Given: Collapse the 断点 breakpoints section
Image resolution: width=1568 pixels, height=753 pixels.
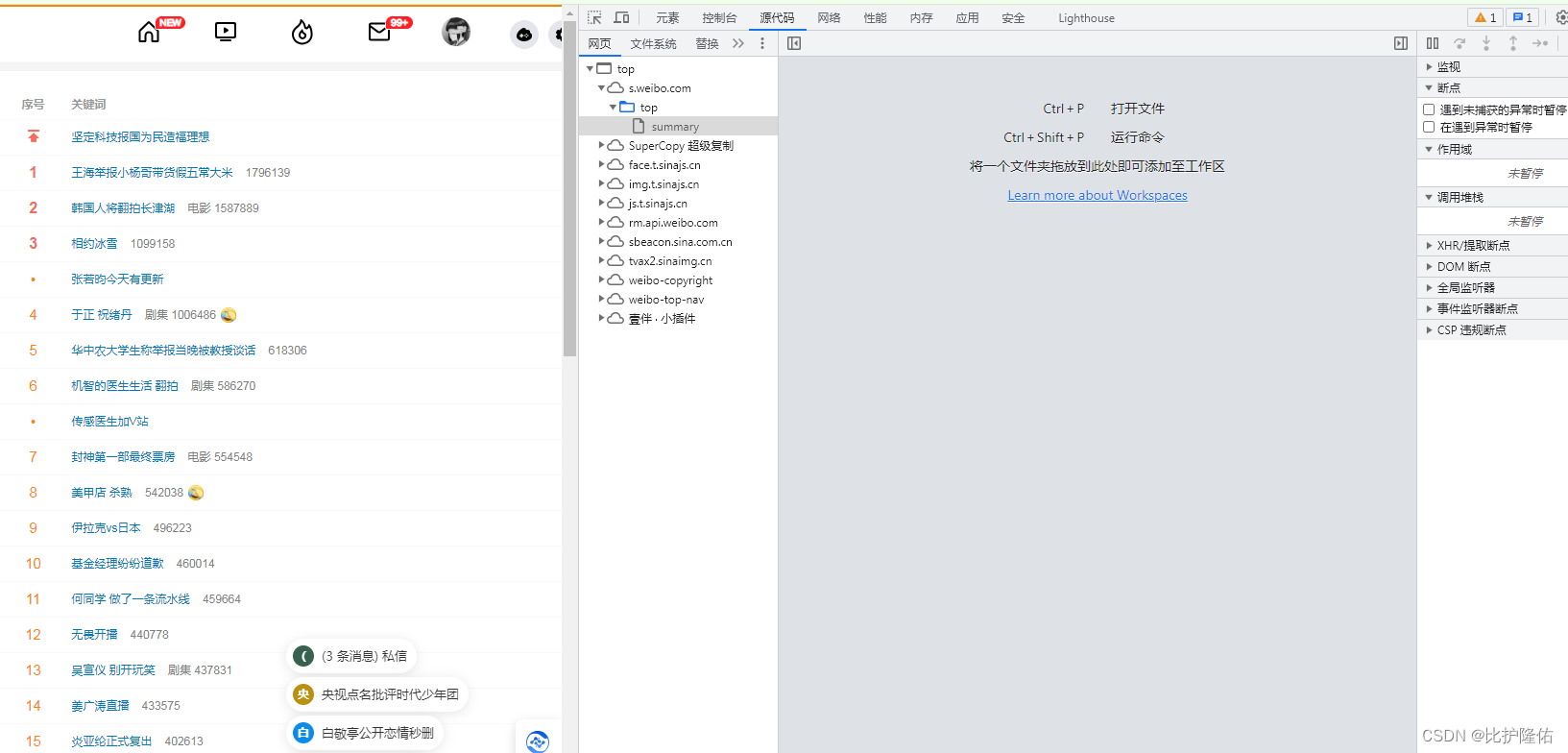Looking at the screenshot, I should pyautogui.click(x=1493, y=87).
